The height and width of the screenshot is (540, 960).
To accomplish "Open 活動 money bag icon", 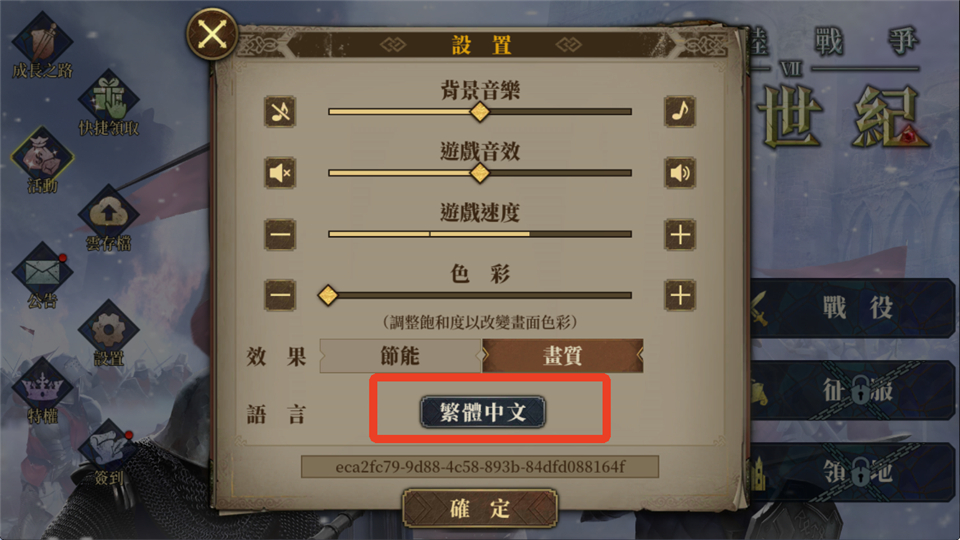I will pyautogui.click(x=42, y=160).
